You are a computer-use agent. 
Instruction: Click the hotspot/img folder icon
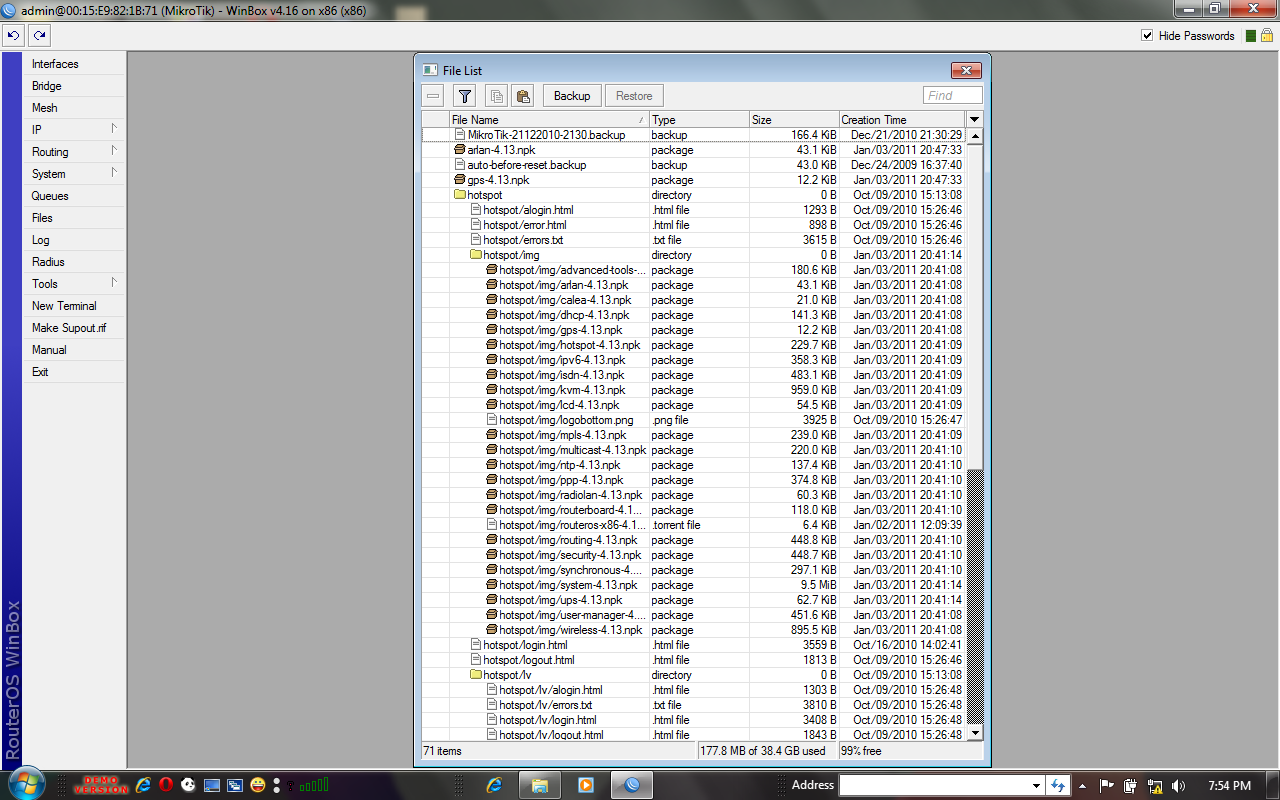tap(476, 255)
